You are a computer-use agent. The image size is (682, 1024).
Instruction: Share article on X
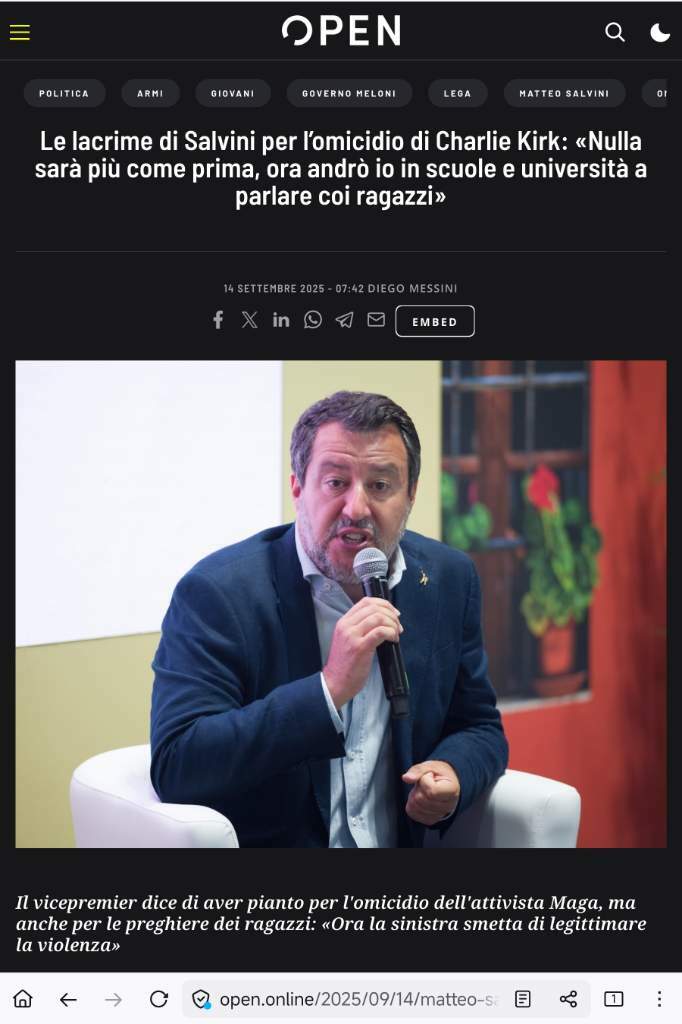click(249, 319)
